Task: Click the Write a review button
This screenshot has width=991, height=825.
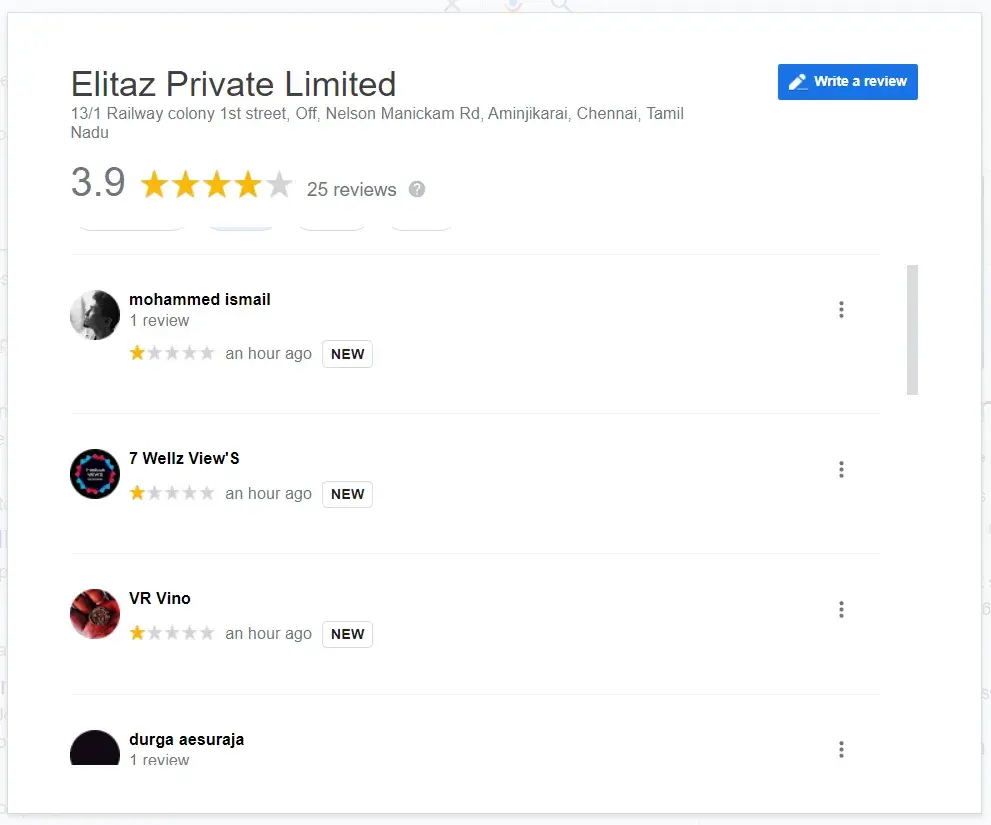Action: click(x=847, y=82)
